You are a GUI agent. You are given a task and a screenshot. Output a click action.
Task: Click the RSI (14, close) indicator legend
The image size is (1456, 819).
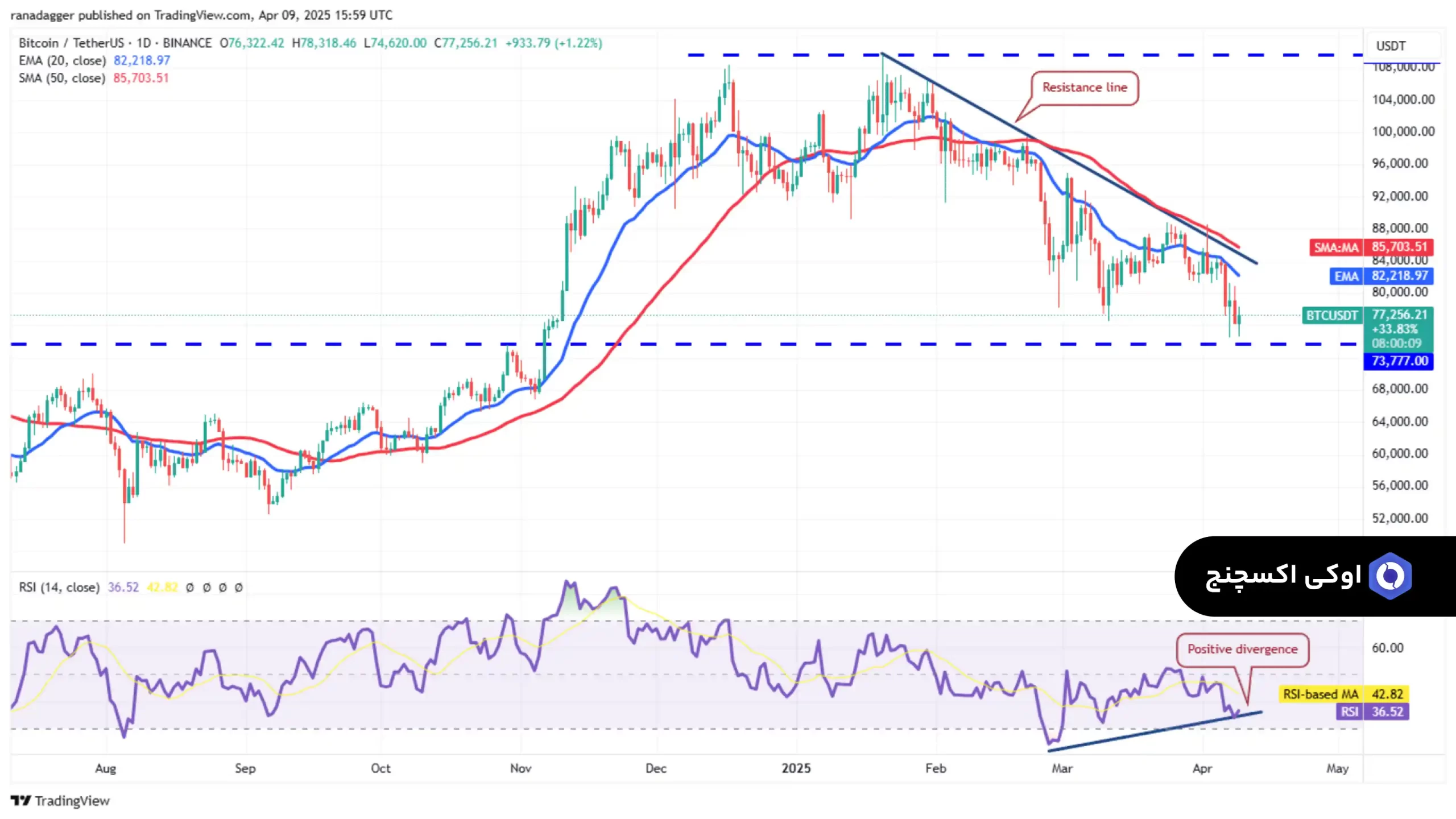[59, 587]
